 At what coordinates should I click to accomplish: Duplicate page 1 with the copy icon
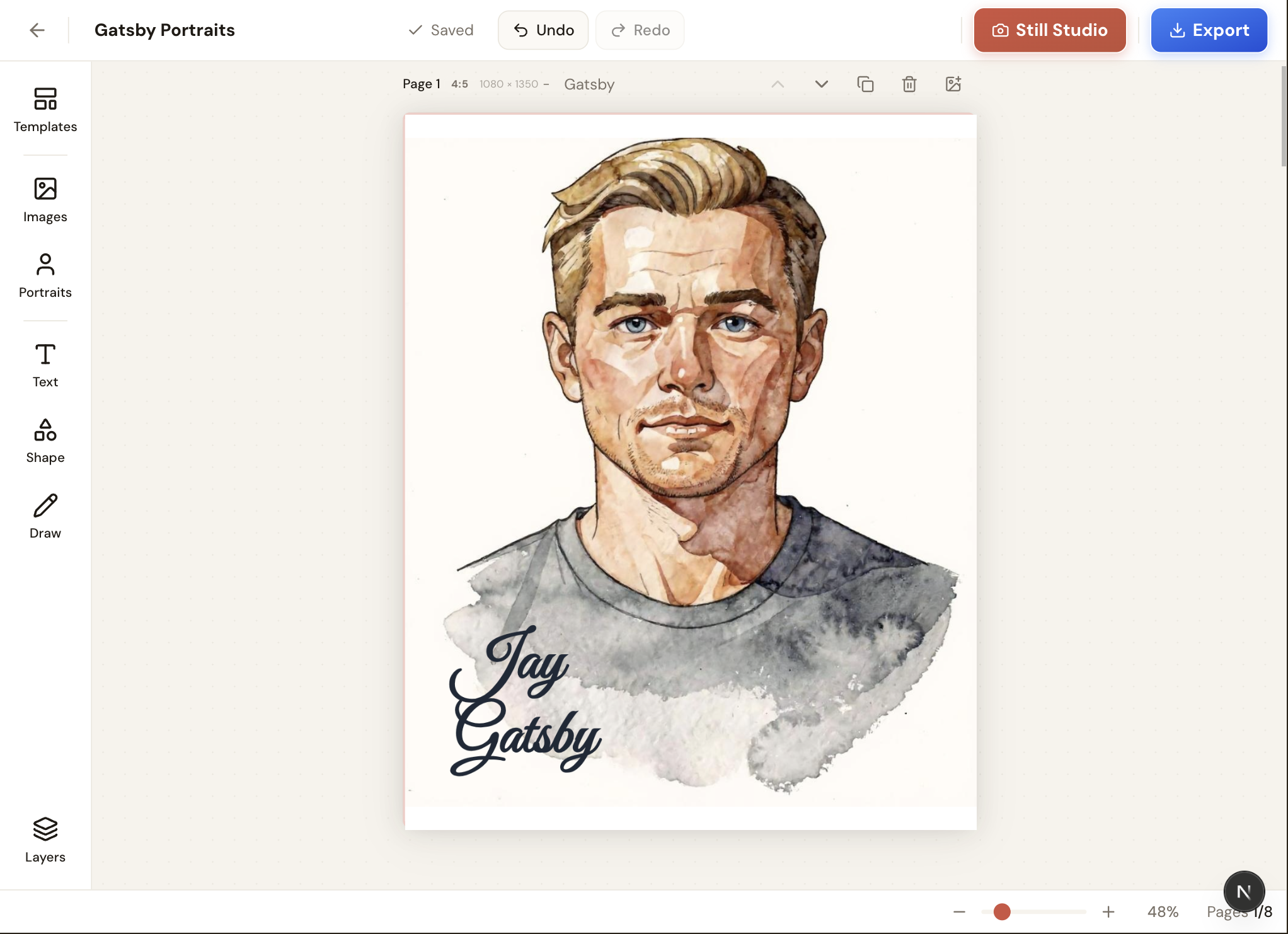tap(866, 84)
